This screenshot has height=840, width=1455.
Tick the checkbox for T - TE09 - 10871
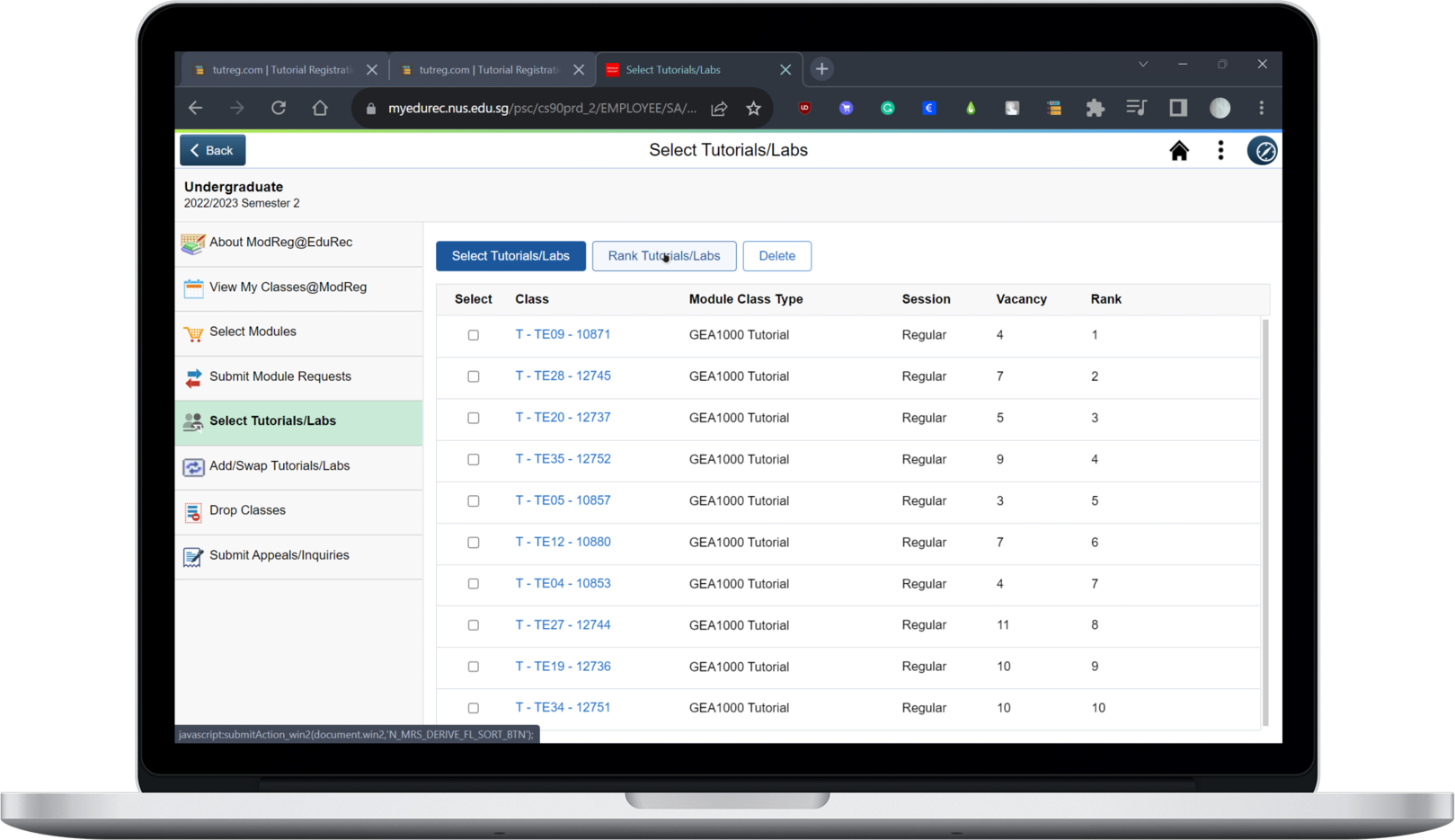point(474,335)
